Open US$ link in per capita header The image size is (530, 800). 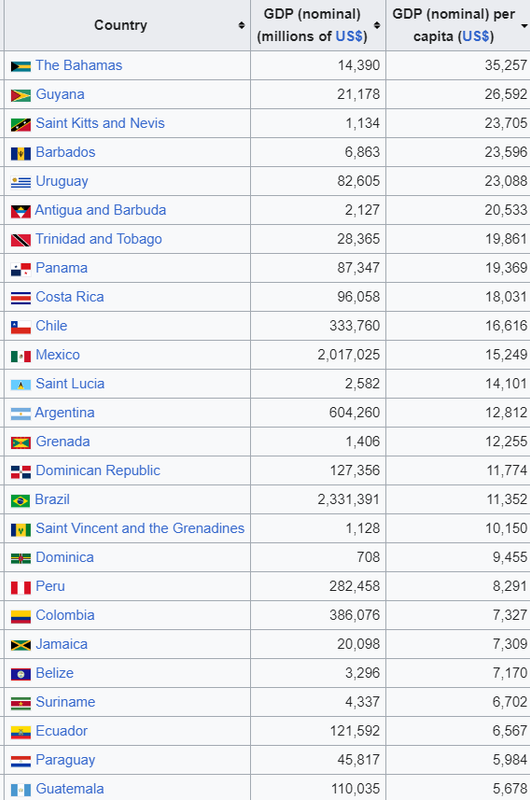point(476,36)
